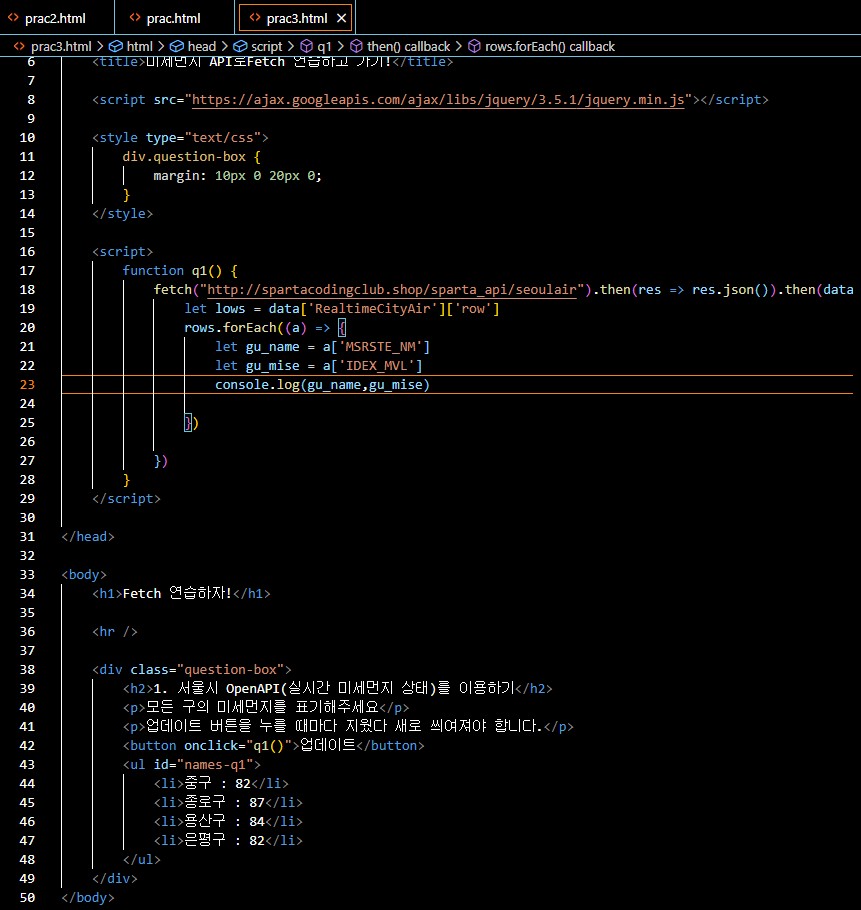Click the prac2.html tab file icon
This screenshot has width=861, height=910.
(x=13, y=17)
